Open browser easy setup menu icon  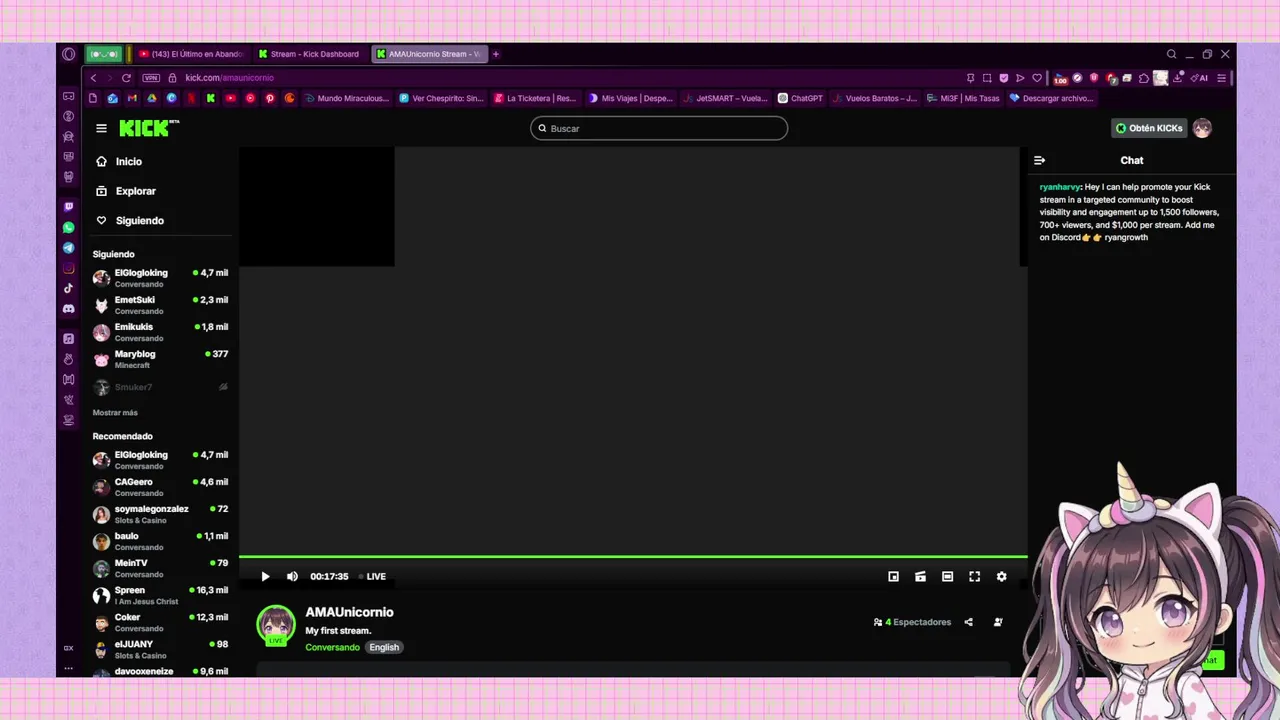(x=1221, y=78)
